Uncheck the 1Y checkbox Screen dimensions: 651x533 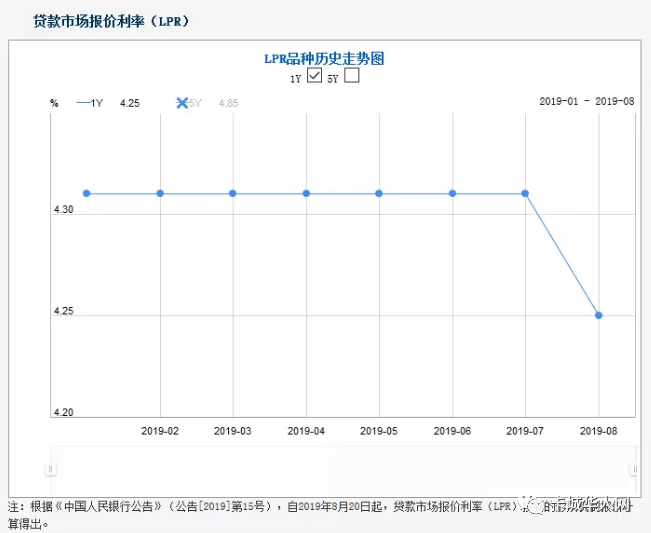coord(315,76)
